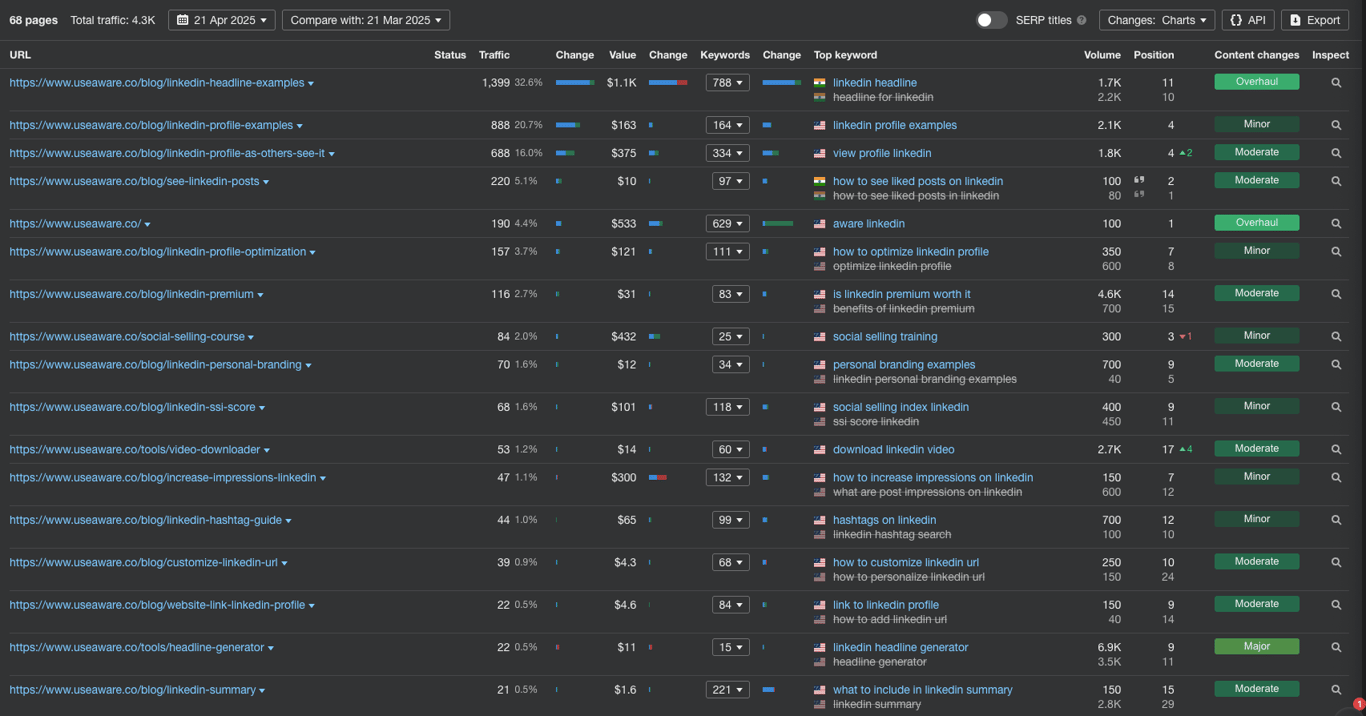
Task: Click the Major badge for headline-generator row
Action: [1257, 646]
